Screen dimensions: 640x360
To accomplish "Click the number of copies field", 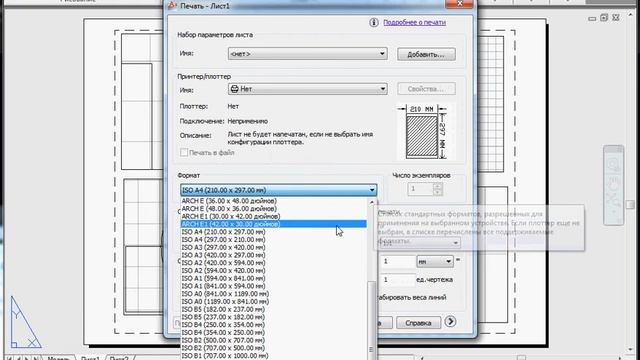I will [x=420, y=189].
